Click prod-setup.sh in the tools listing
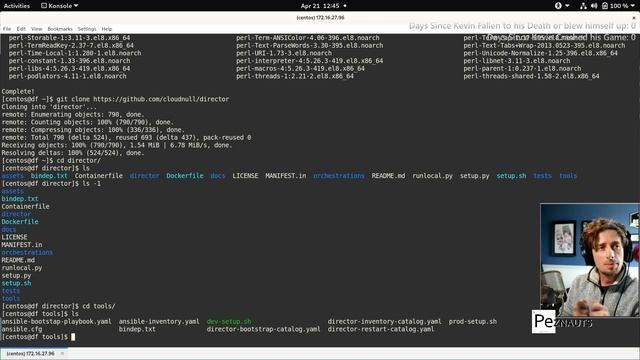This screenshot has height=360, width=640. click(x=473, y=322)
